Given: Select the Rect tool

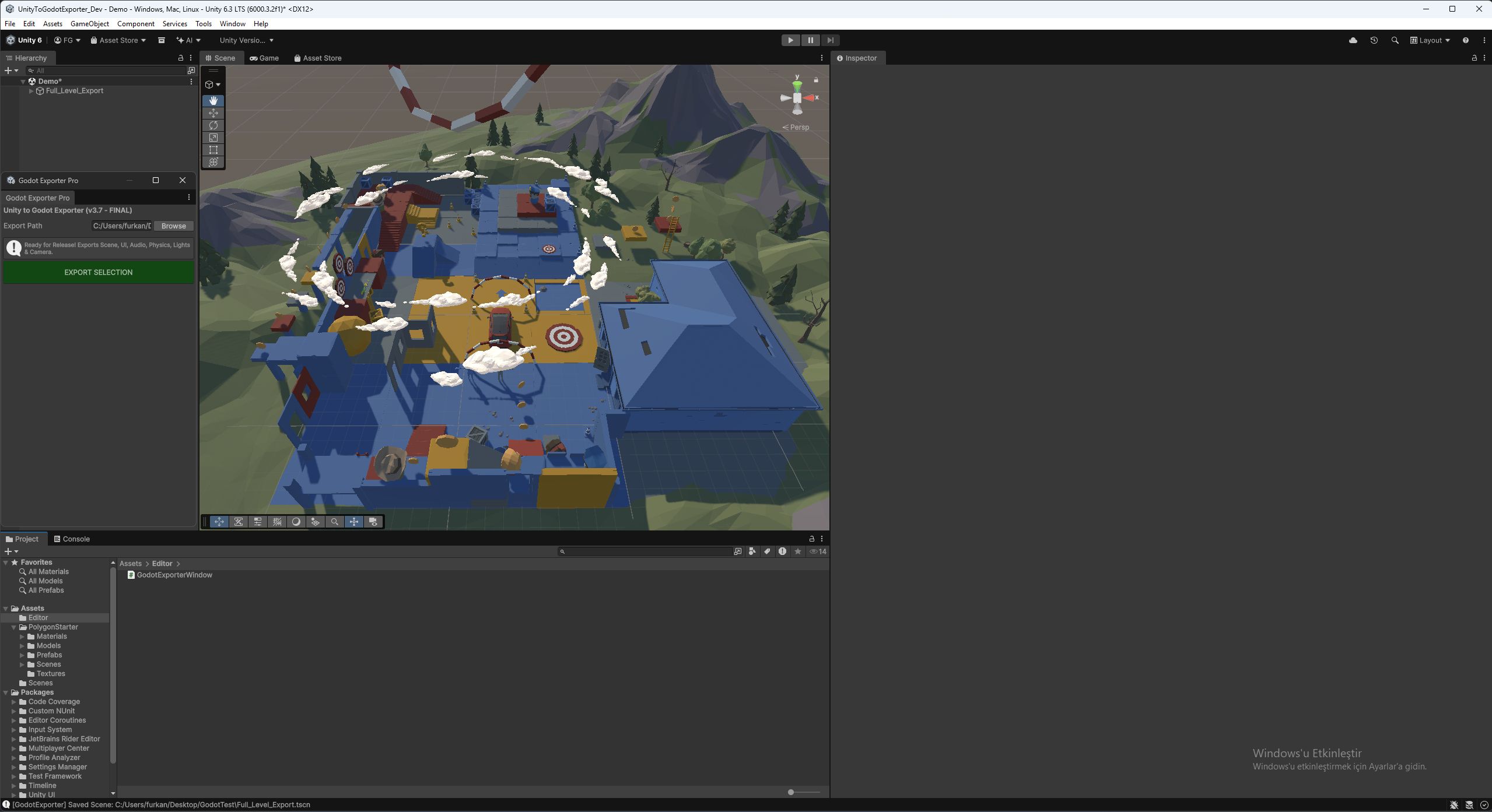Looking at the screenshot, I should click(x=213, y=150).
